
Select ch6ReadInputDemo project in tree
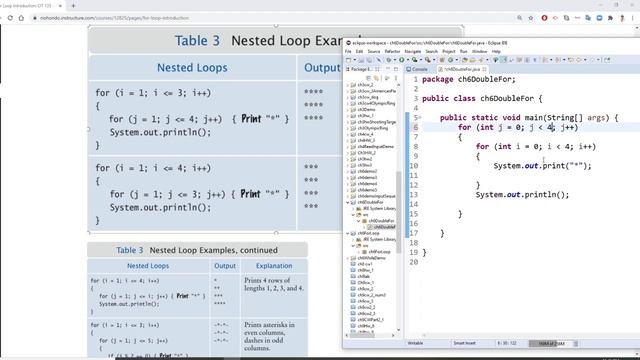(376, 147)
